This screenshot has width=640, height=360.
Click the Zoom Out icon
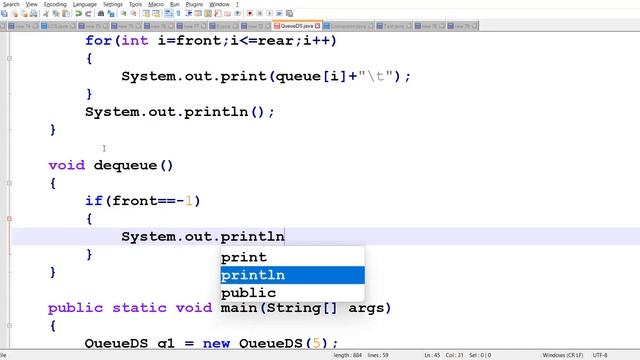(x=133, y=13)
